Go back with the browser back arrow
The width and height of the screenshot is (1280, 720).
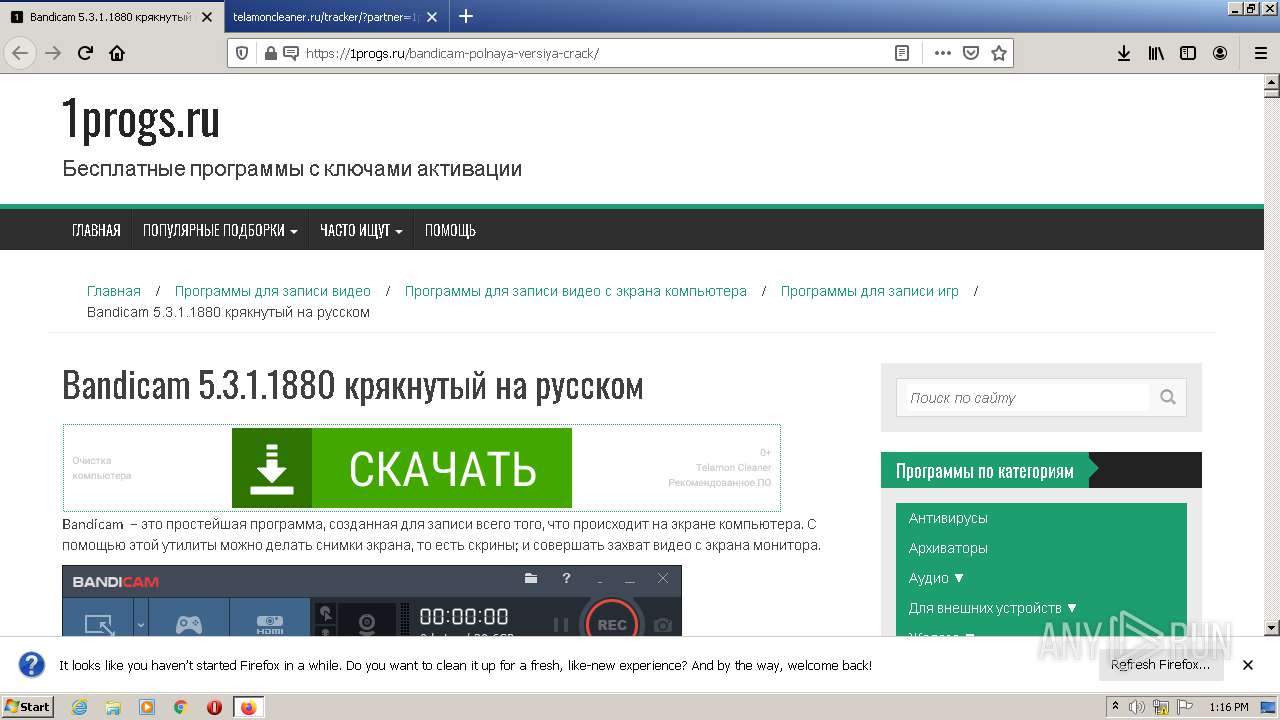click(20, 54)
